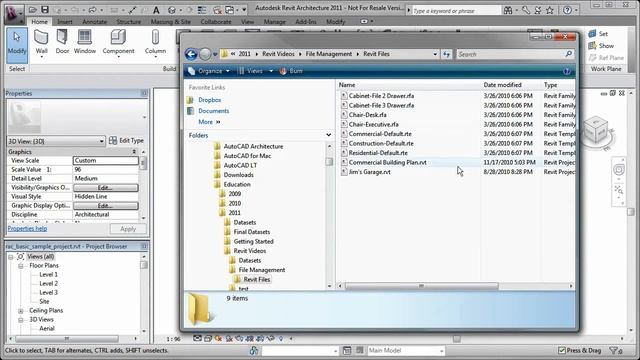
Task: Select the Modify tool in the ribbon
Action: click(17, 44)
